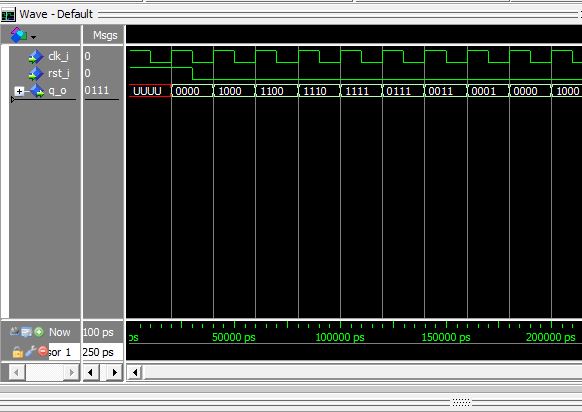Click the clk_i value 0 in Msgs column
Screen dimensions: 582x412
pyautogui.click(x=87, y=56)
